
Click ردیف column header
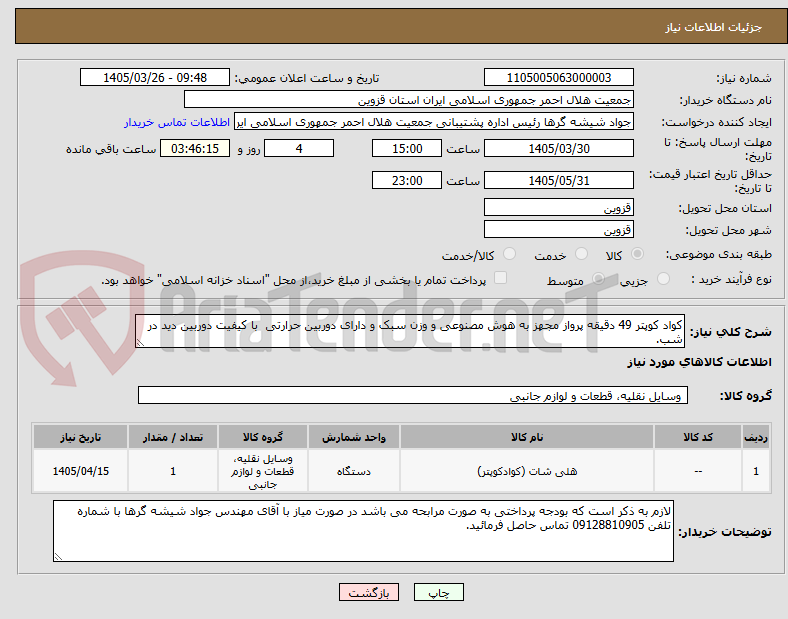tap(756, 437)
